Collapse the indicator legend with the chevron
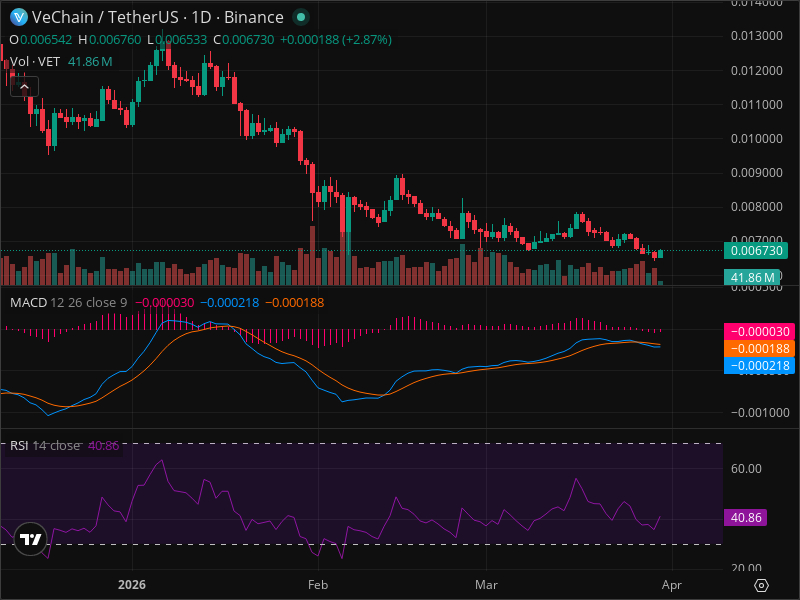This screenshot has width=800, height=600. (24, 87)
